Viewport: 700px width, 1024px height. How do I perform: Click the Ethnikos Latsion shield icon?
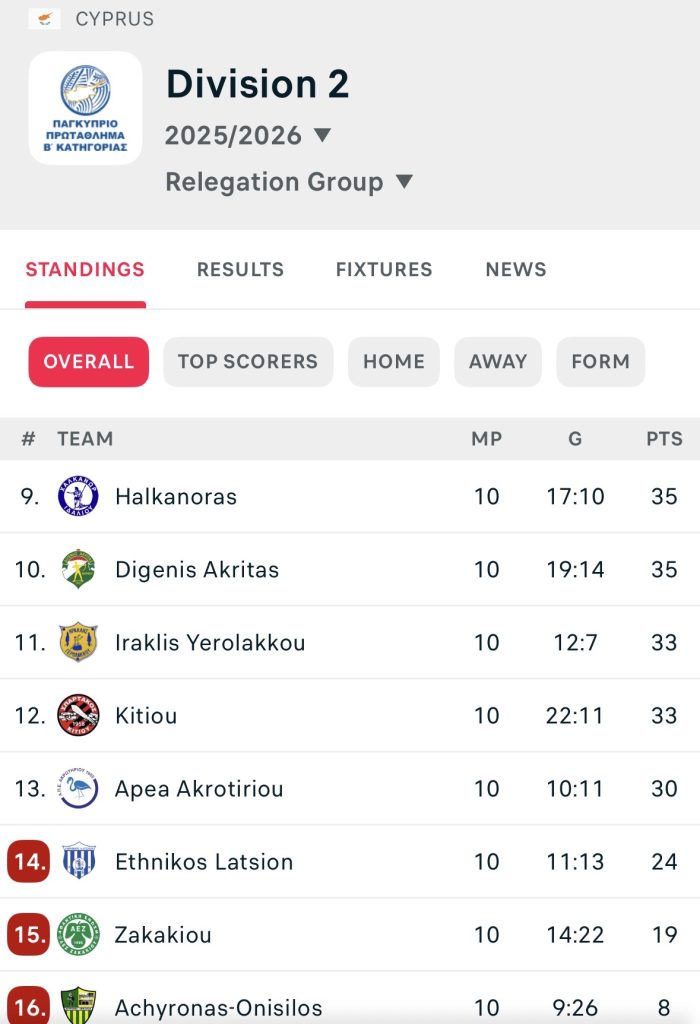pos(78,862)
